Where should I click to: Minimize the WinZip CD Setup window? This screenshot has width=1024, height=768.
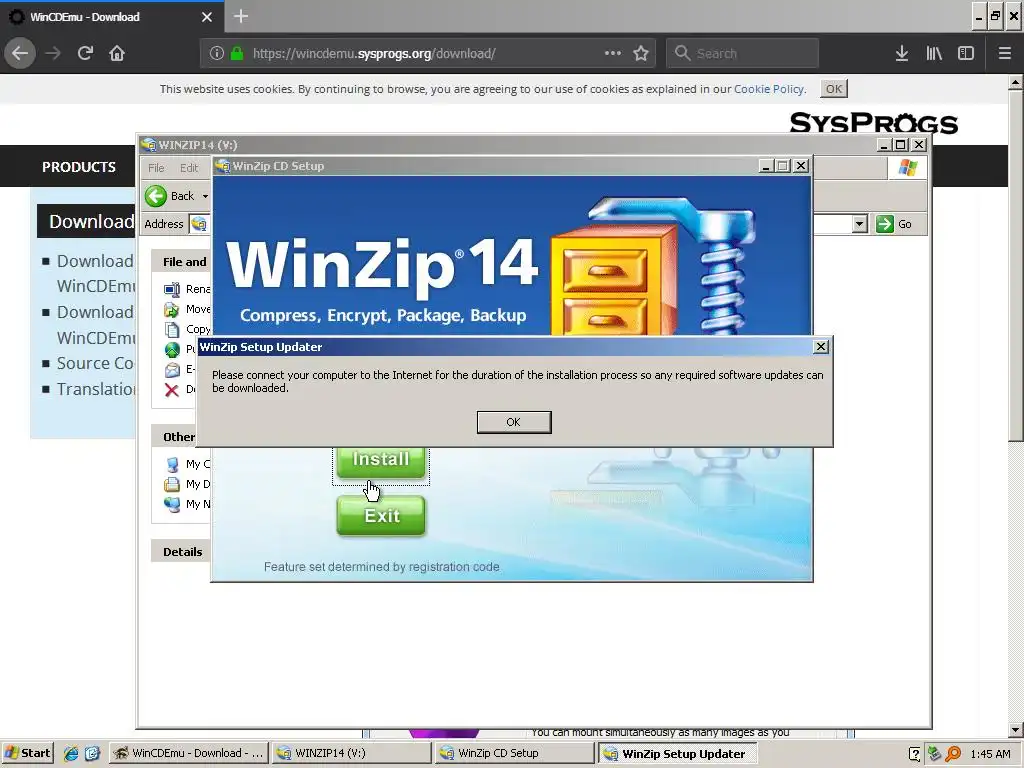(766, 166)
